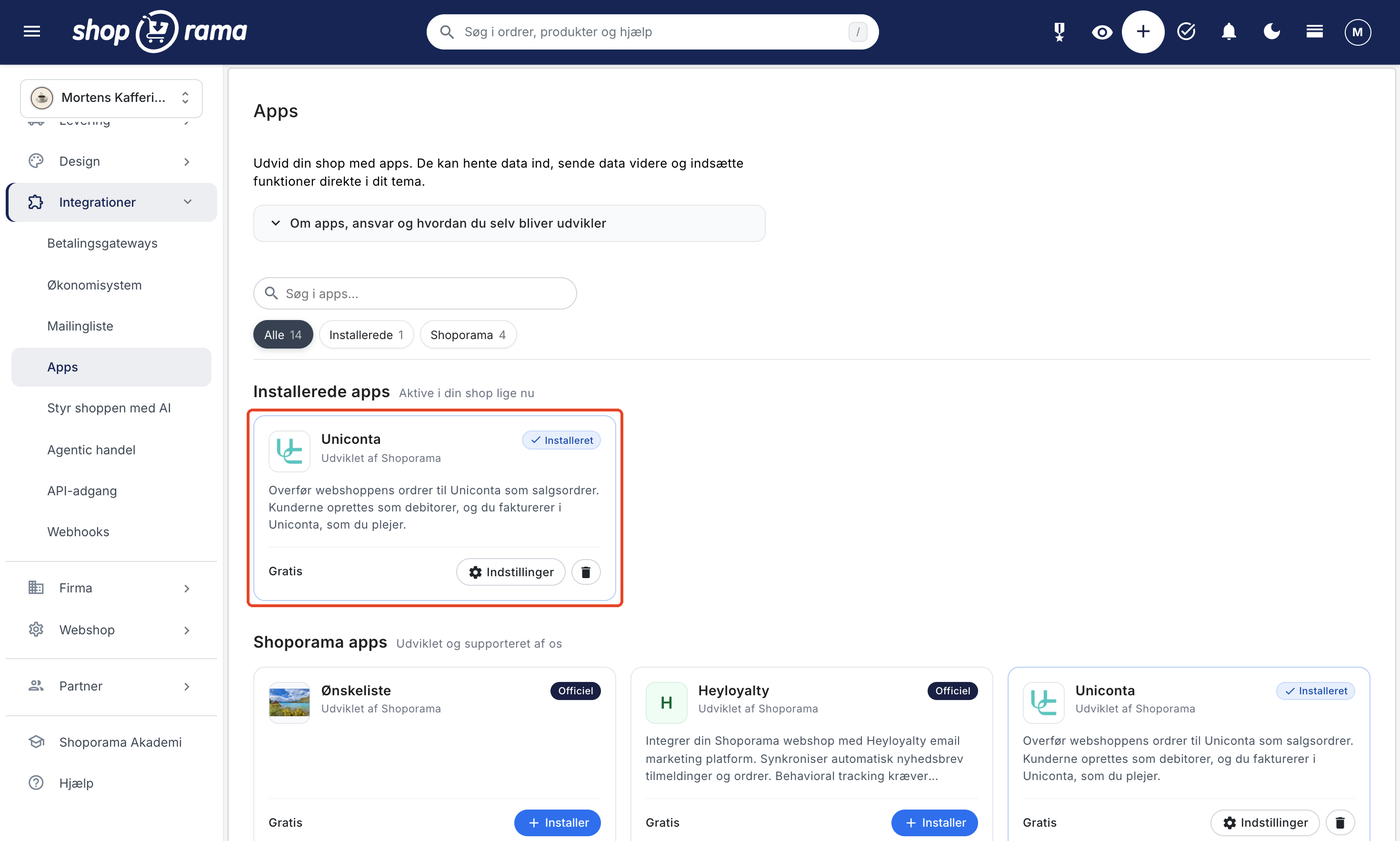Click the Installeret badge on the installed Uniconta card

pyautogui.click(x=562, y=440)
